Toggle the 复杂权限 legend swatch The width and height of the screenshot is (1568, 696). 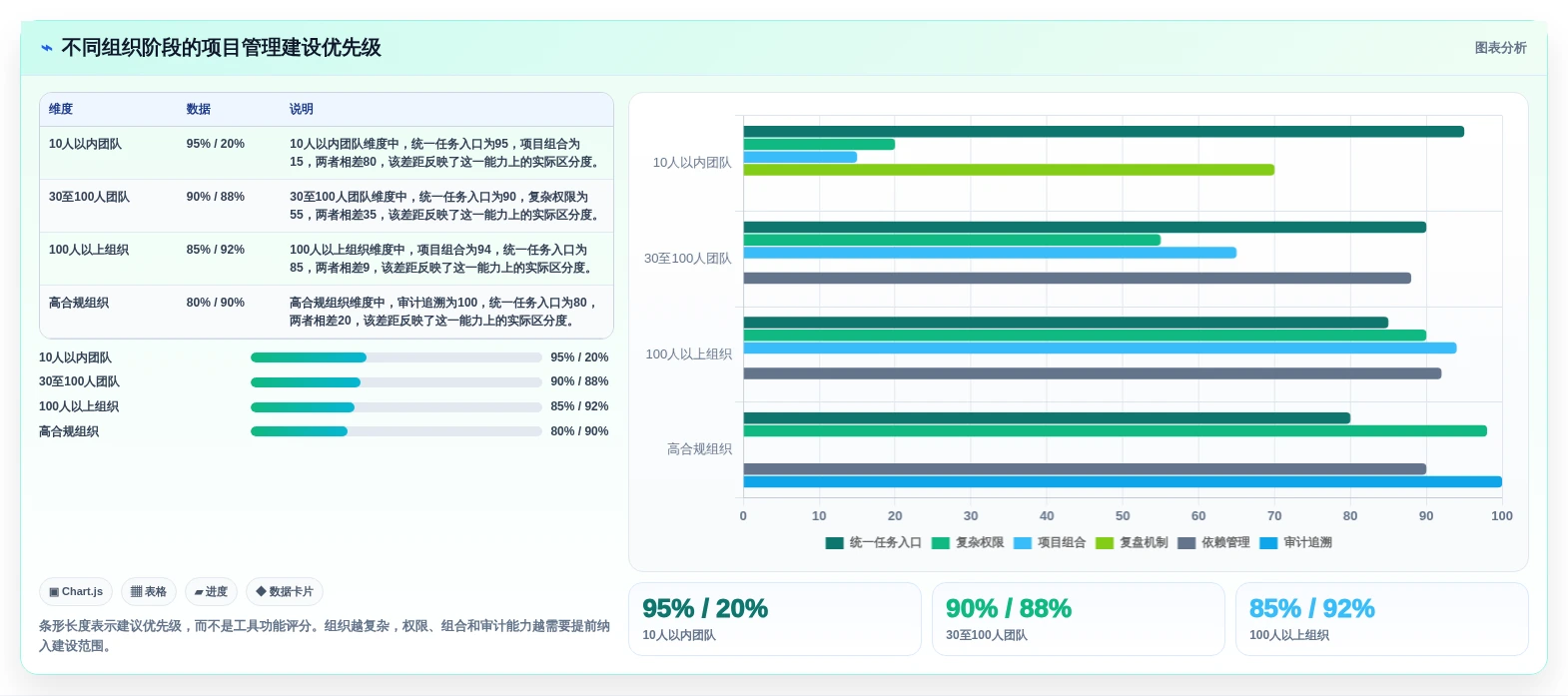pyautogui.click(x=940, y=543)
